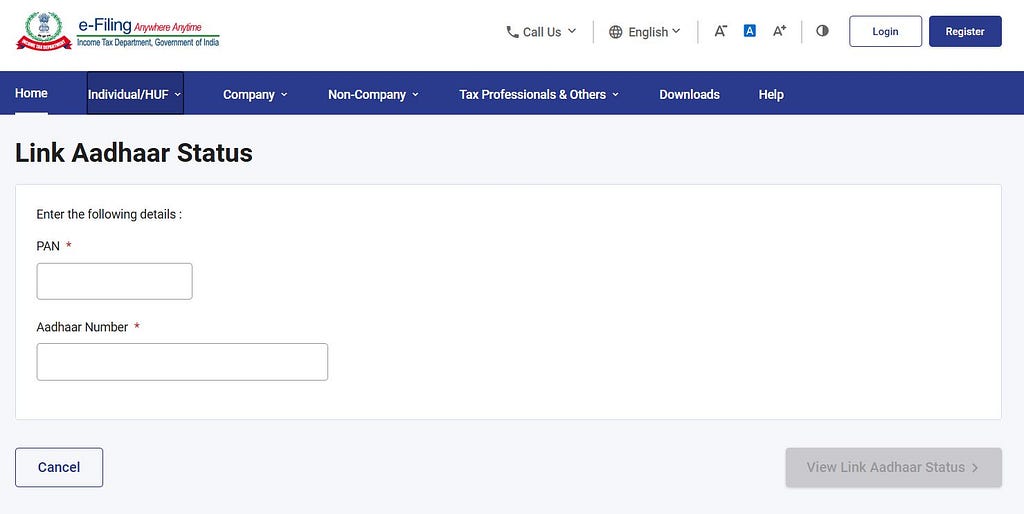Viewport: 1024px width, 514px height.
Task: Click the Register button
Action: click(965, 31)
